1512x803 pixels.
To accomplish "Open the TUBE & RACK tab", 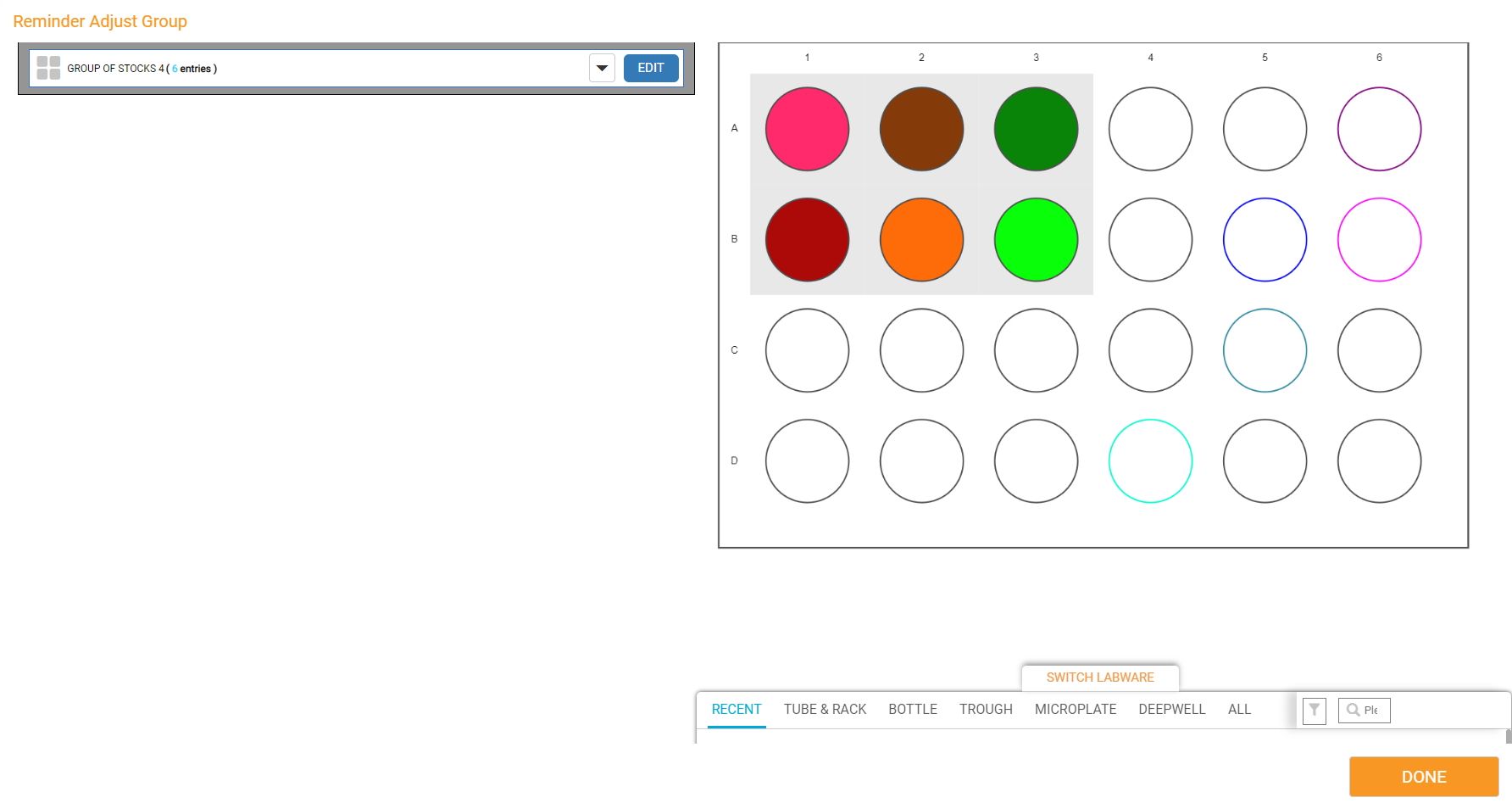I will click(x=825, y=710).
